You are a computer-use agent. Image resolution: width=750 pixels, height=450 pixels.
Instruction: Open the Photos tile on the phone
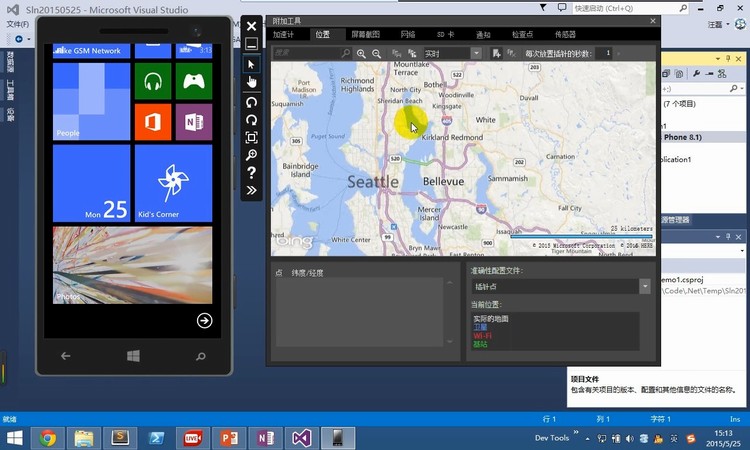[x=132, y=265]
